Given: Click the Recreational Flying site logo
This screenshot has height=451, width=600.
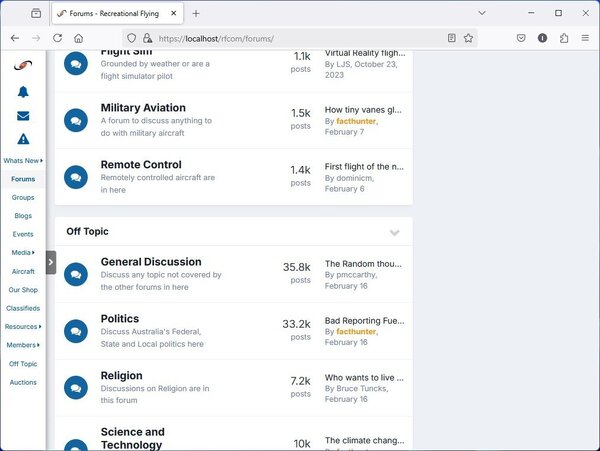Looking at the screenshot, I should 23,66.
